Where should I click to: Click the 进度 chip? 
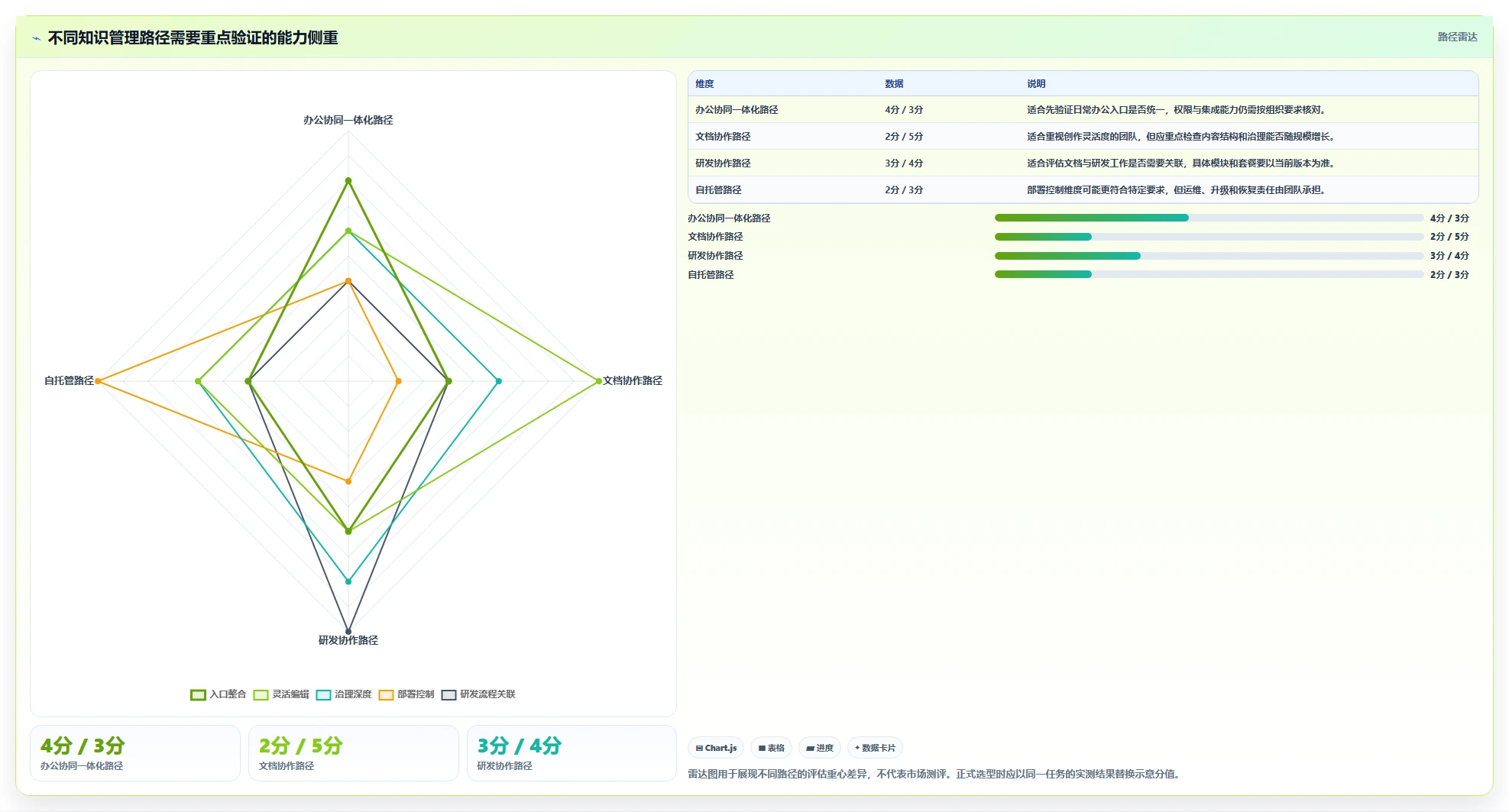point(820,748)
